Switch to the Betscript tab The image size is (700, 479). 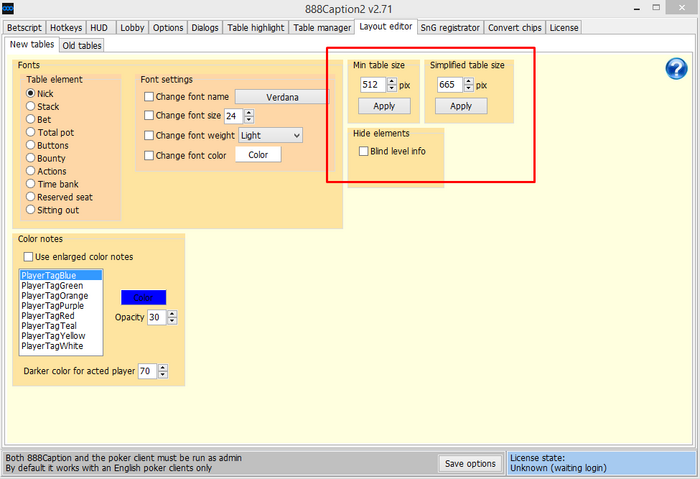coord(24,28)
